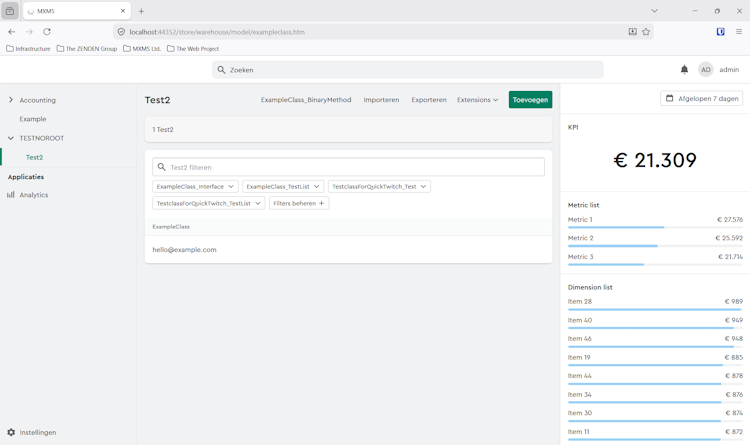Open the Importeren menu item

point(381,100)
